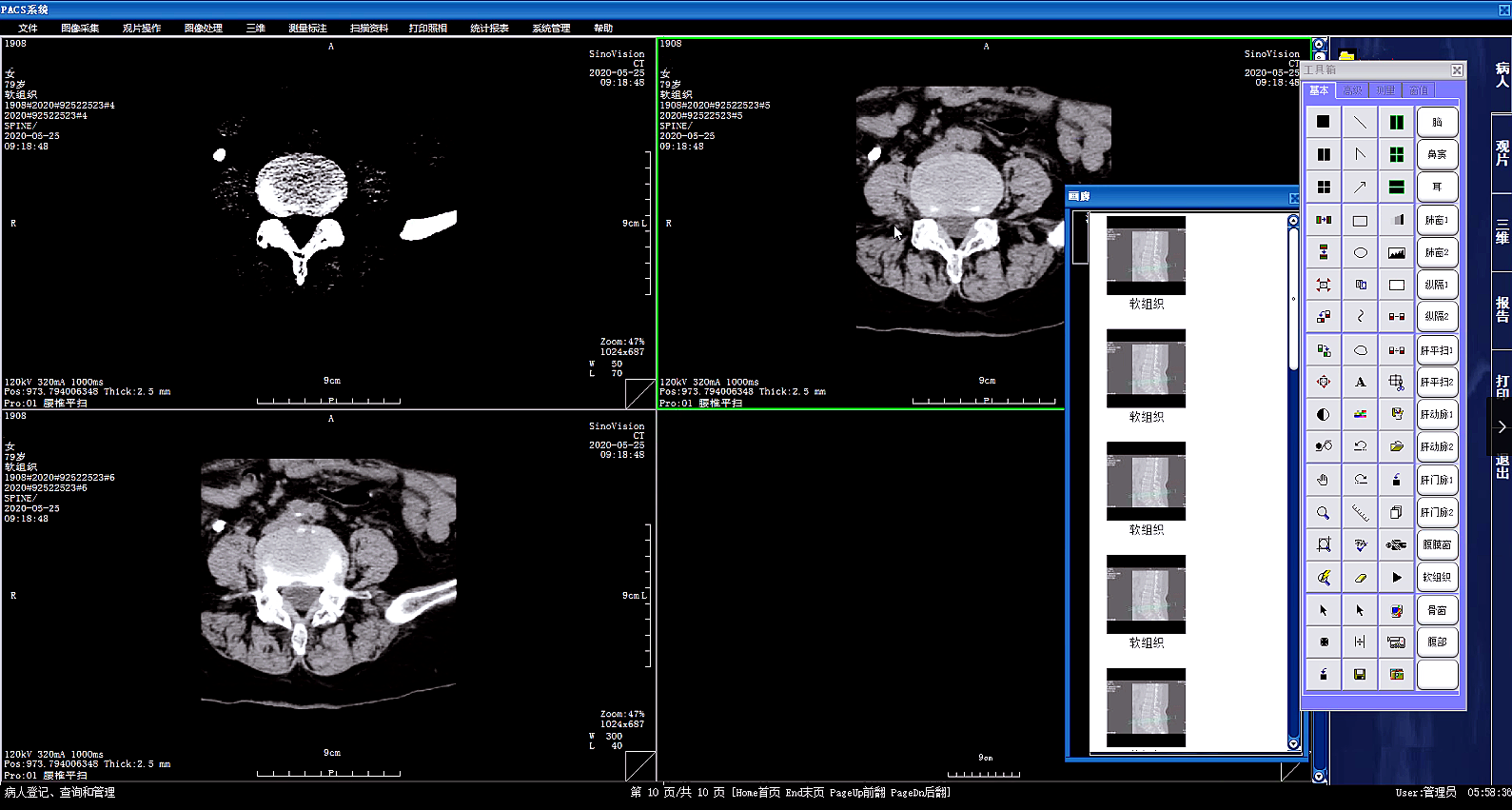Open the histogram tool

click(1396, 253)
